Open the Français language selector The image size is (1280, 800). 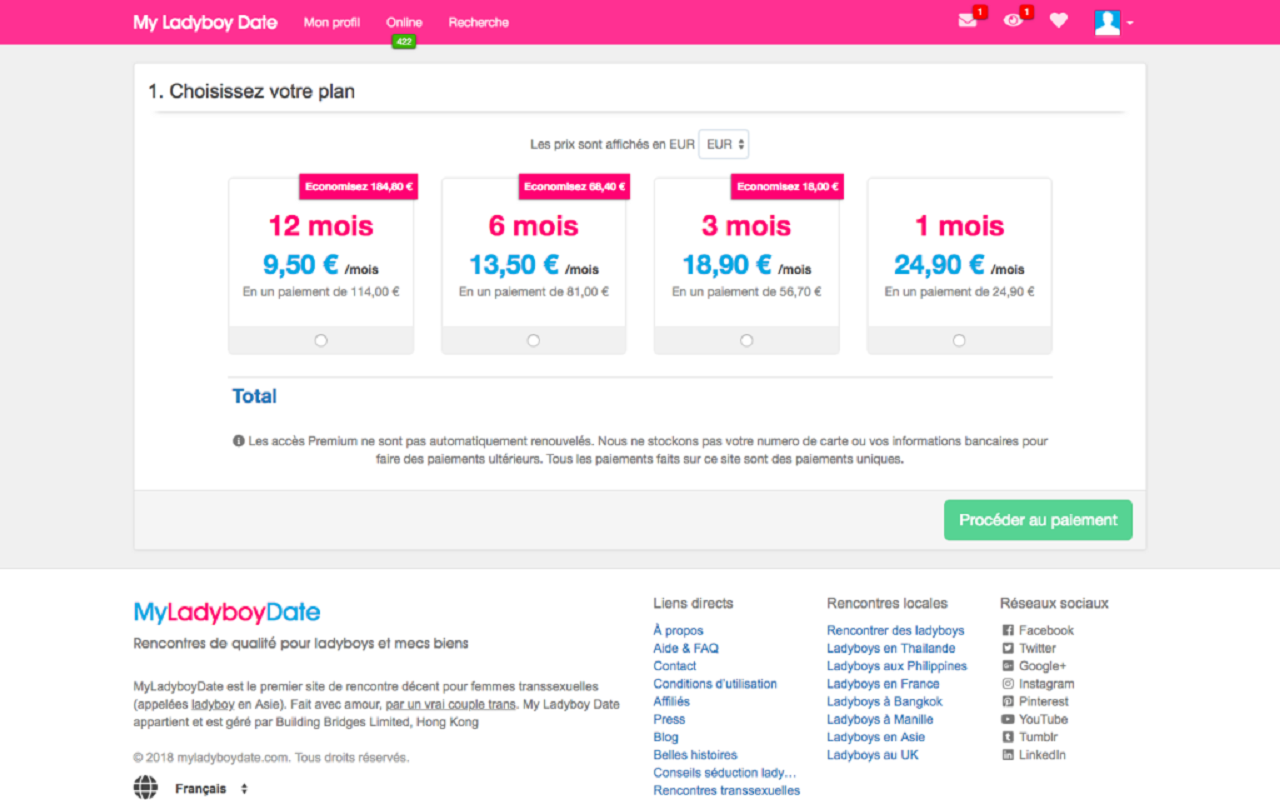(210, 789)
